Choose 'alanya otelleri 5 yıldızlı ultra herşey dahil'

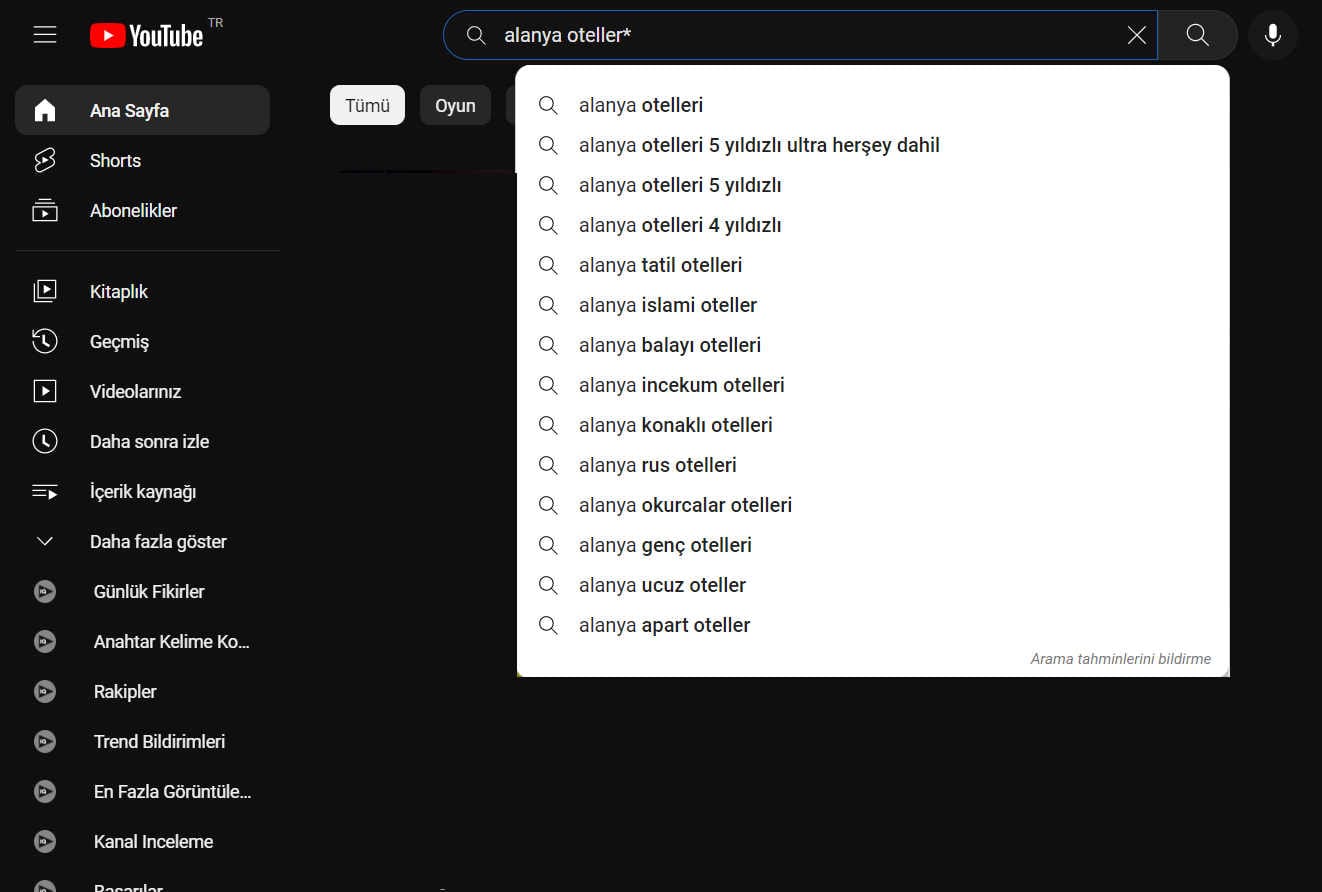pos(872,145)
